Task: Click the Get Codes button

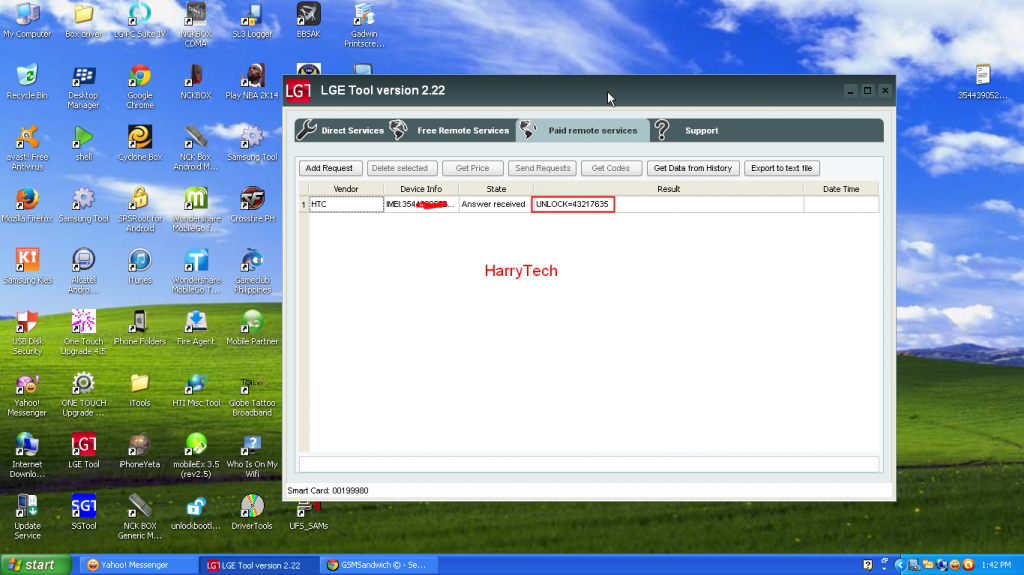Action: pos(611,168)
